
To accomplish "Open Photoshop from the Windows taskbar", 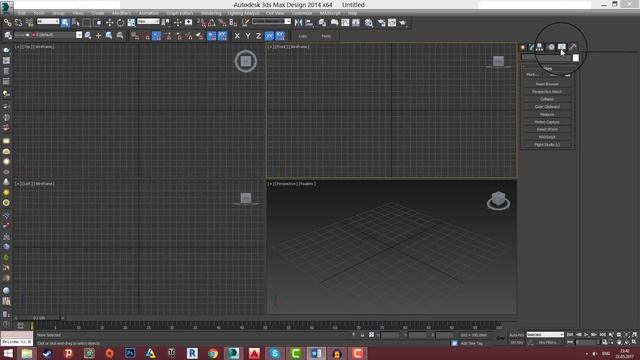I will [130, 353].
